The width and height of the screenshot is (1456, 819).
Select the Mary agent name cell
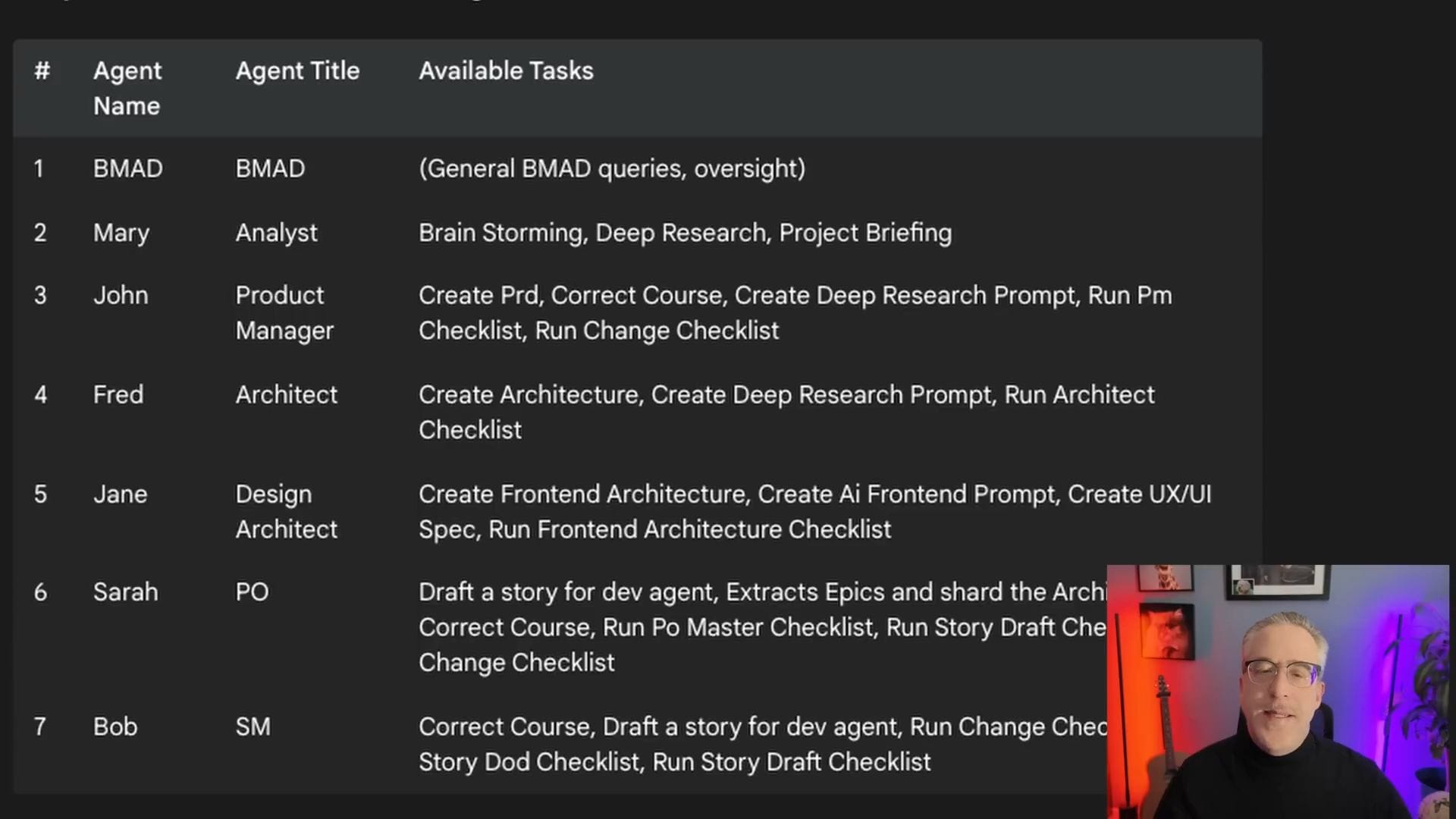121,233
